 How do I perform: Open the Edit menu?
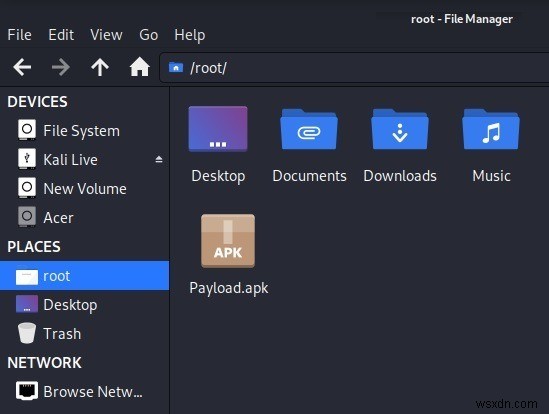(61, 35)
